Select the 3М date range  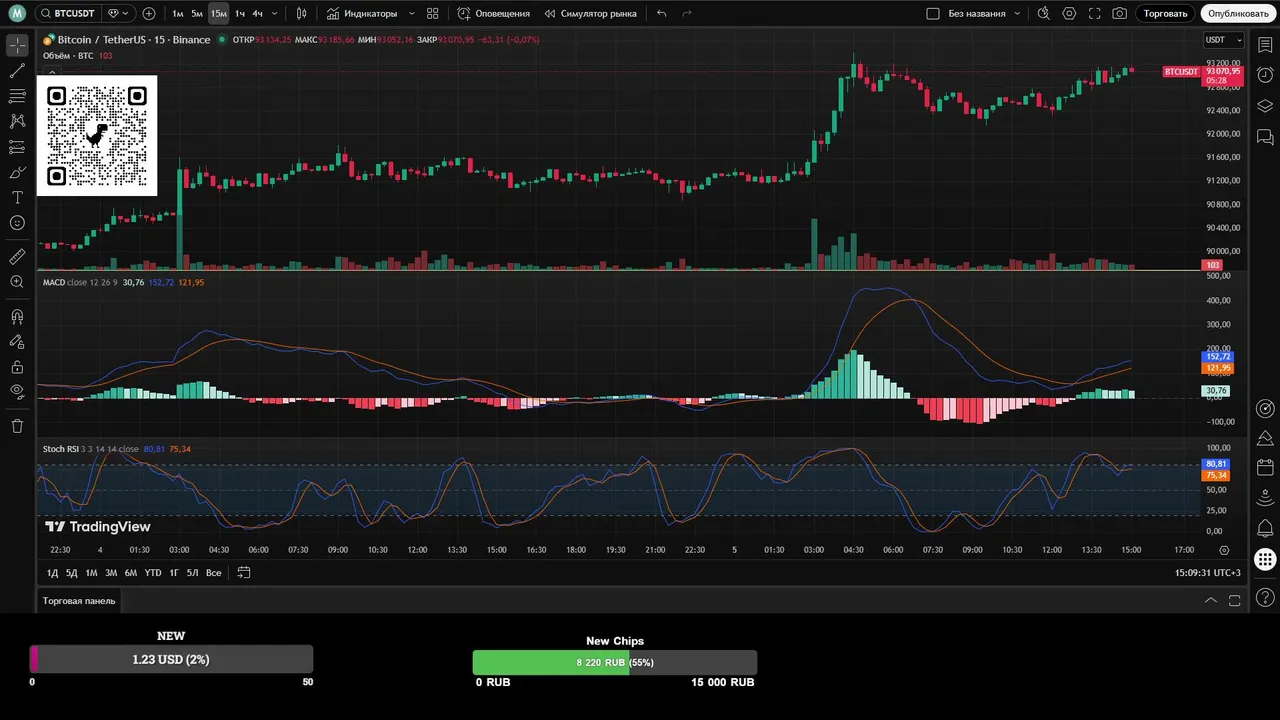[111, 573]
